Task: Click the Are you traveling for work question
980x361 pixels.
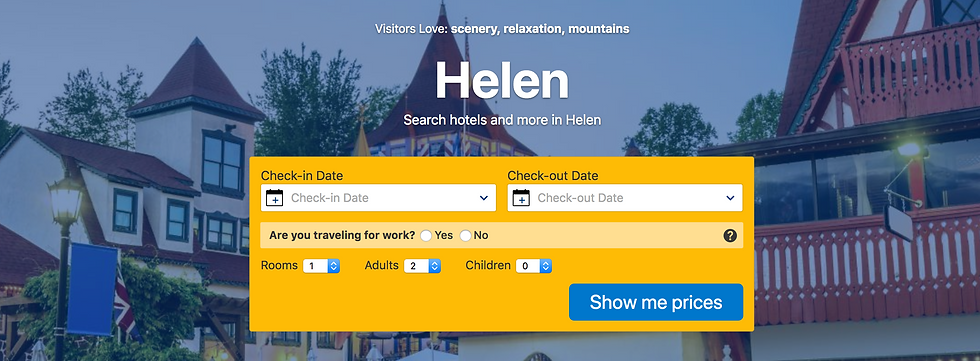Action: (342, 235)
